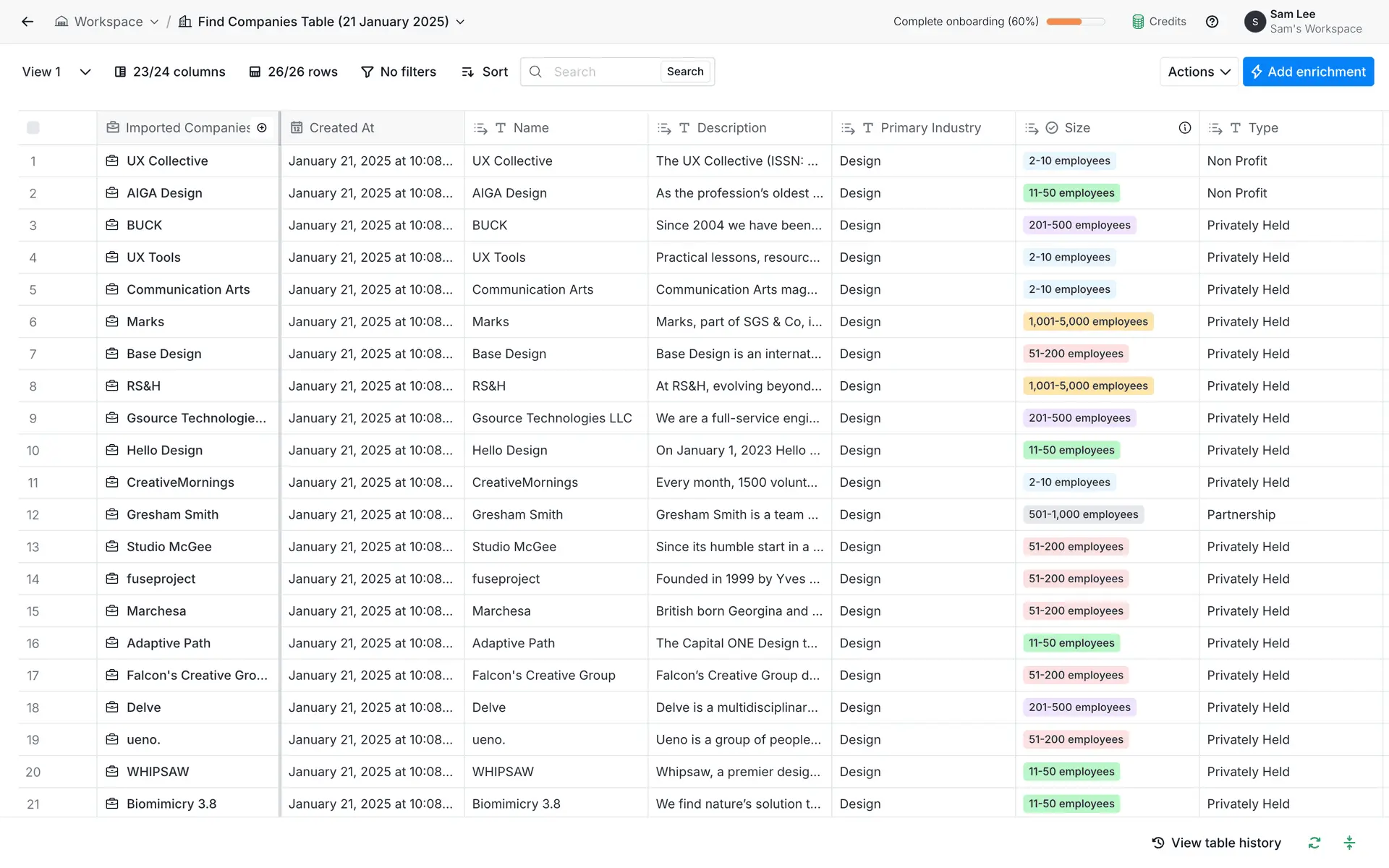Open the help question mark icon
This screenshot has width=1389, height=868.
click(1212, 22)
